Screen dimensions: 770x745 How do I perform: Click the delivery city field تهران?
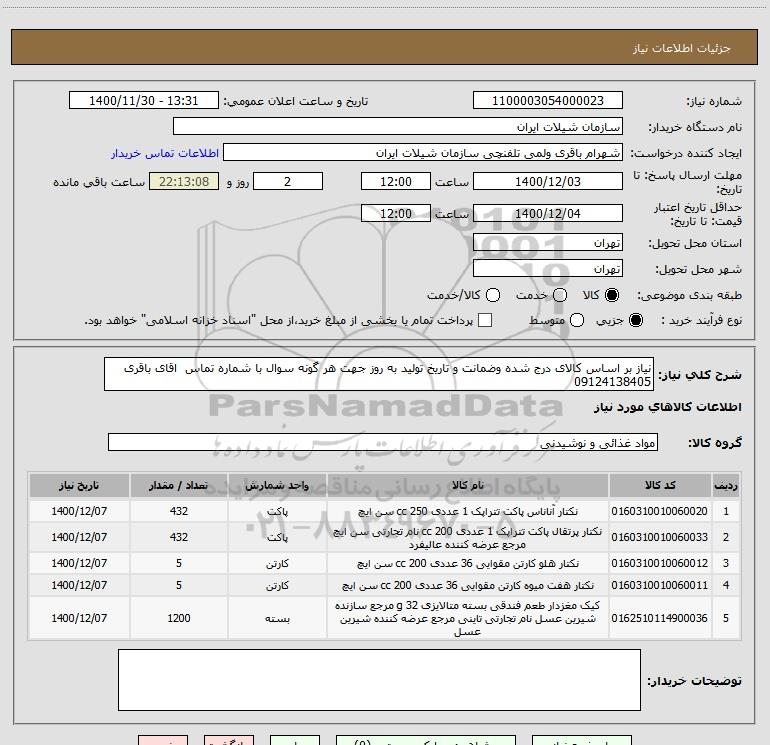548,269
